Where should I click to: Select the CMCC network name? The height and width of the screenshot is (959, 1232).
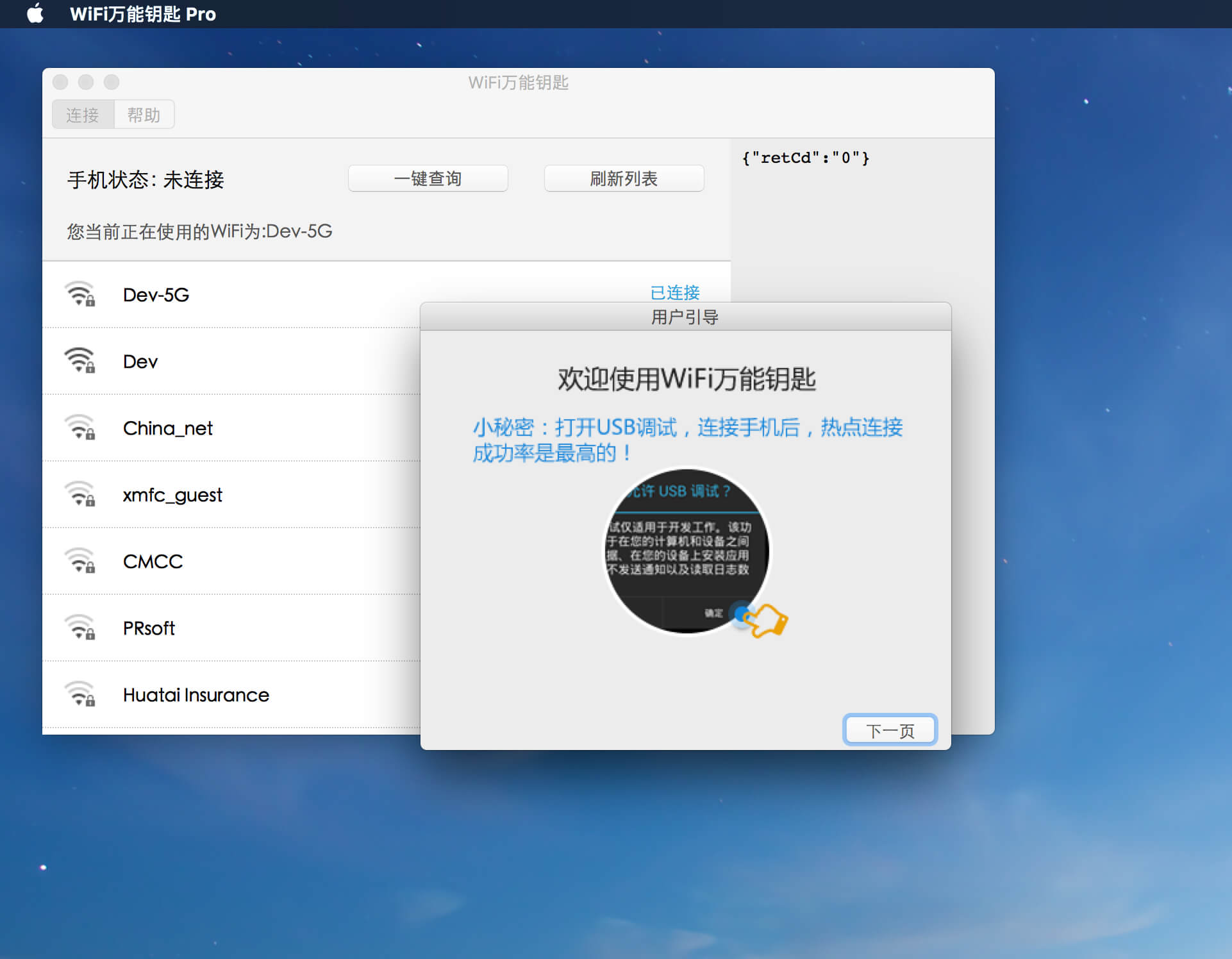click(x=153, y=562)
